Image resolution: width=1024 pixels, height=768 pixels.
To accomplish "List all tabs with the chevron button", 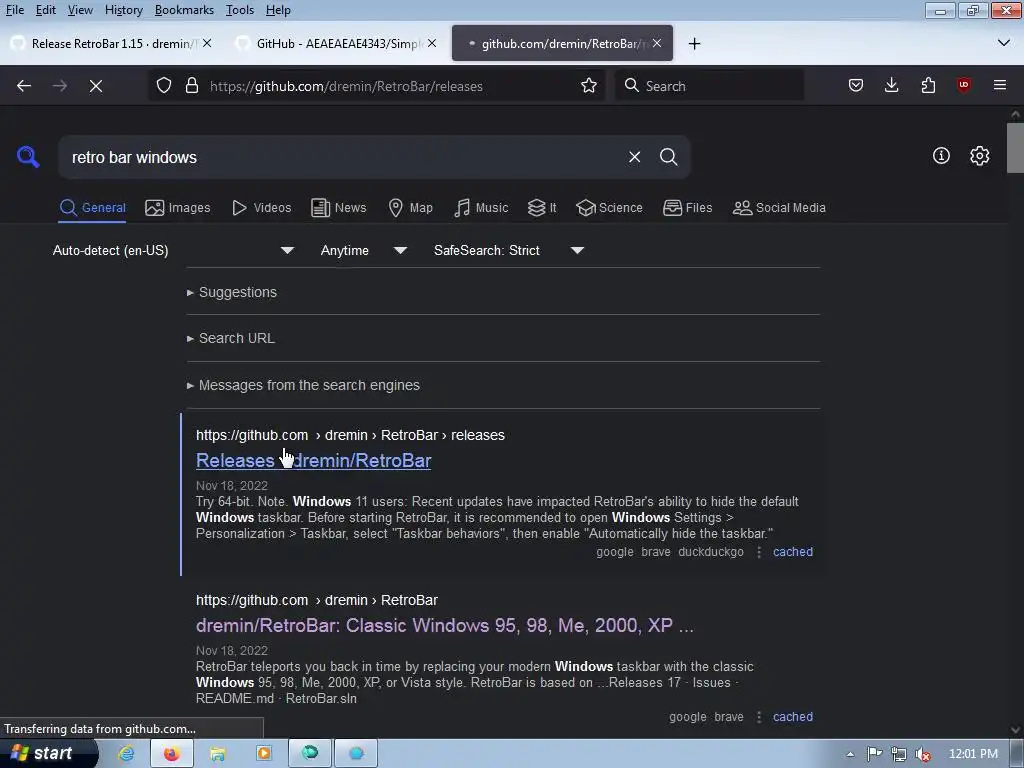I will (x=1003, y=43).
